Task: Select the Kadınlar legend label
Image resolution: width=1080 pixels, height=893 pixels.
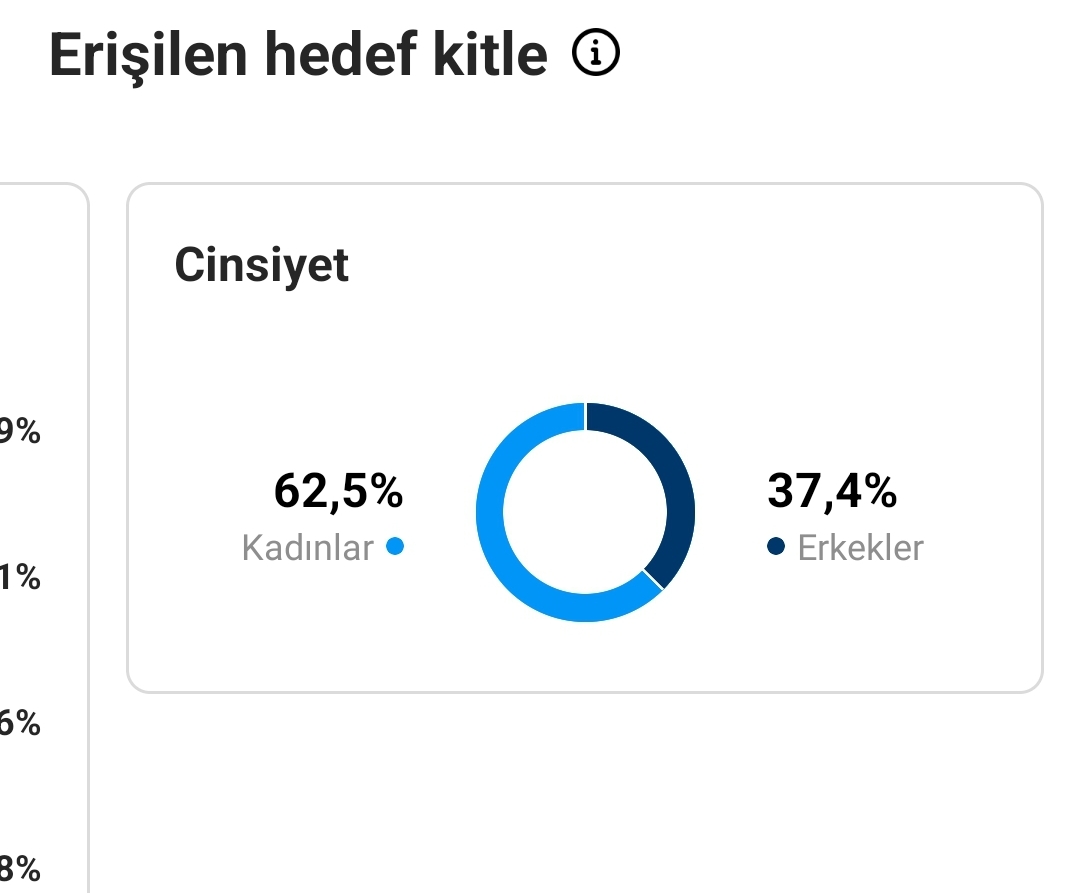Action: pyautogui.click(x=307, y=548)
